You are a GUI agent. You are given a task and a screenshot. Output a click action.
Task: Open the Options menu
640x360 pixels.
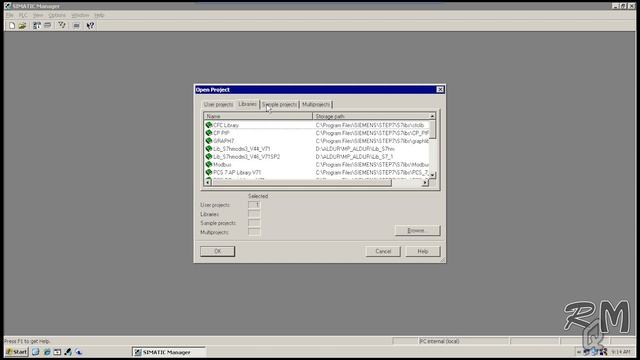point(57,15)
